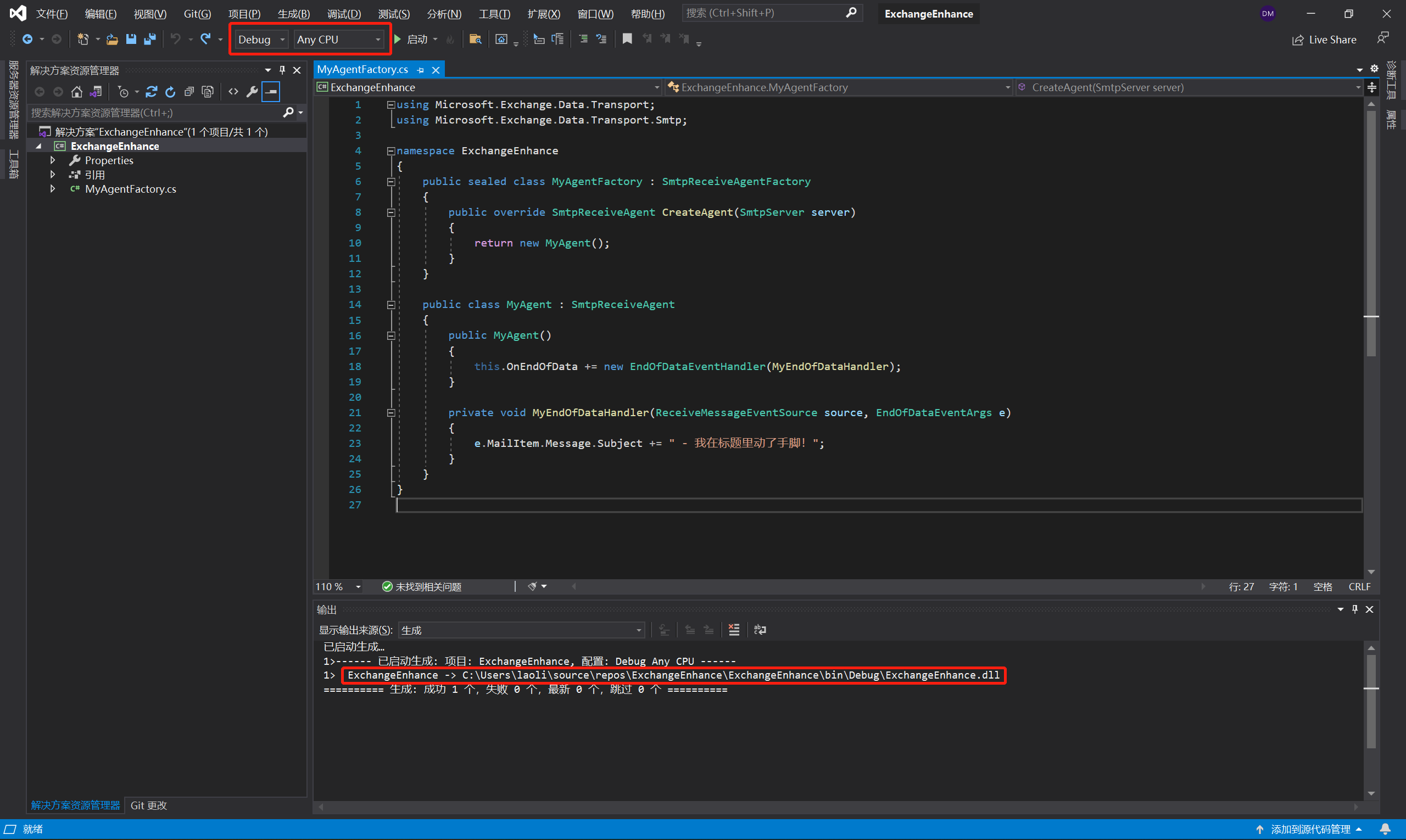Sync with active document in Solution Explorer
Viewport: 1406px width, 840px height.
151,92
